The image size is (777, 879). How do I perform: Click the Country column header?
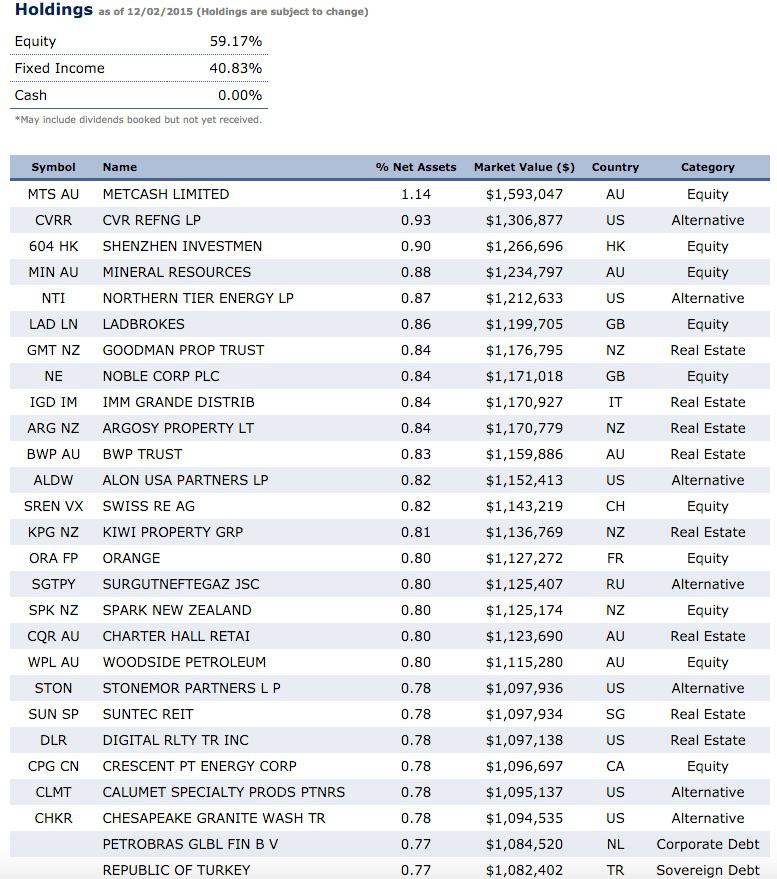coord(615,167)
